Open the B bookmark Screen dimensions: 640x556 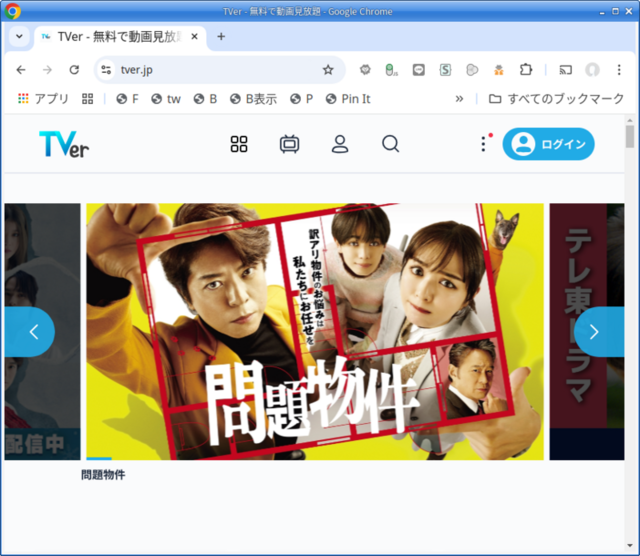[205, 99]
